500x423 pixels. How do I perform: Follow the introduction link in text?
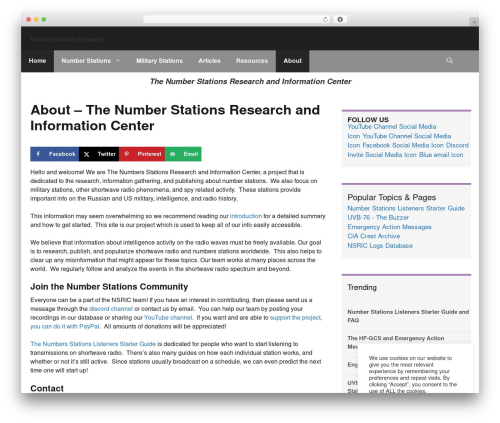(246, 216)
